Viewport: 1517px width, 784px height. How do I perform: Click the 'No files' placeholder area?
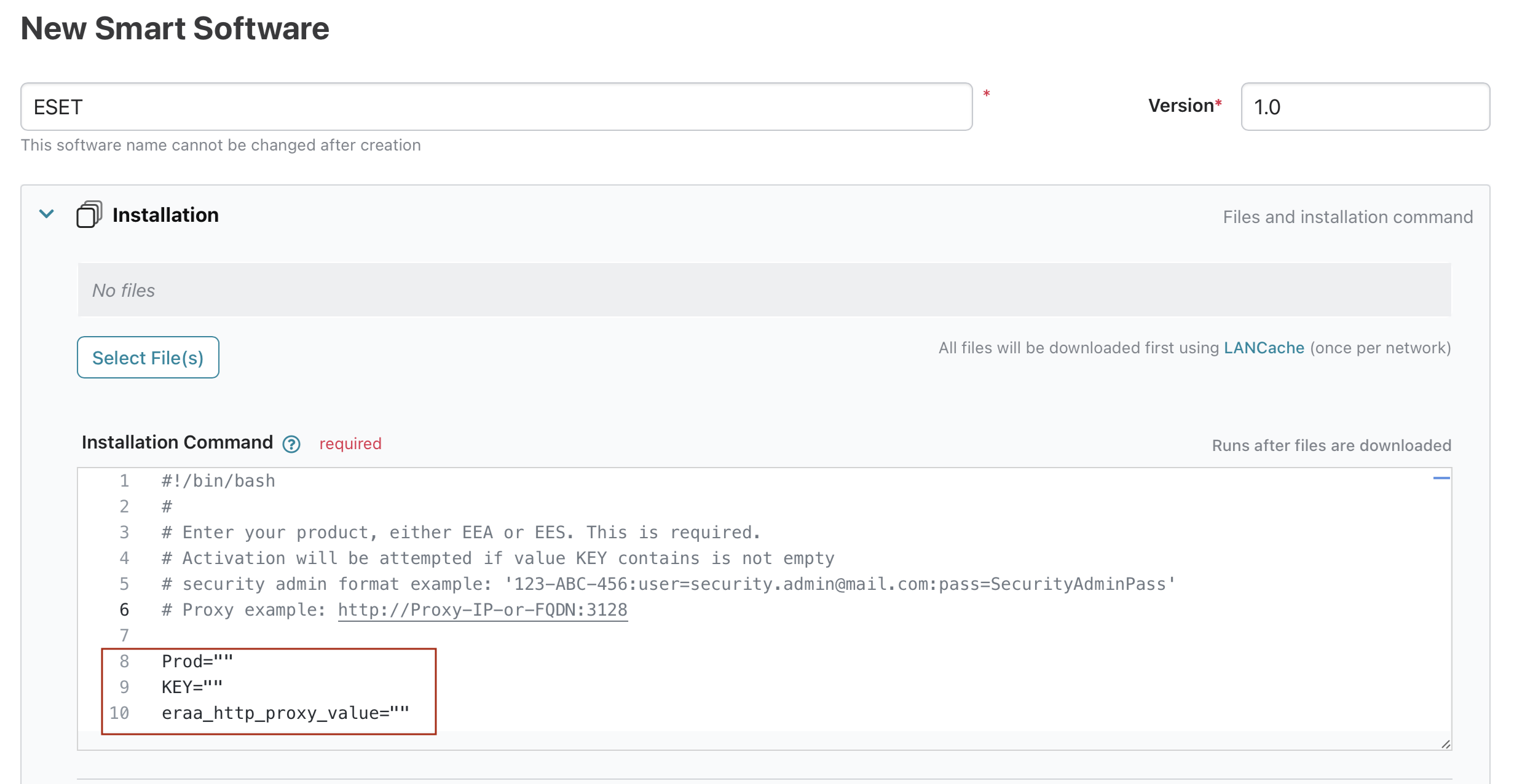(764, 290)
